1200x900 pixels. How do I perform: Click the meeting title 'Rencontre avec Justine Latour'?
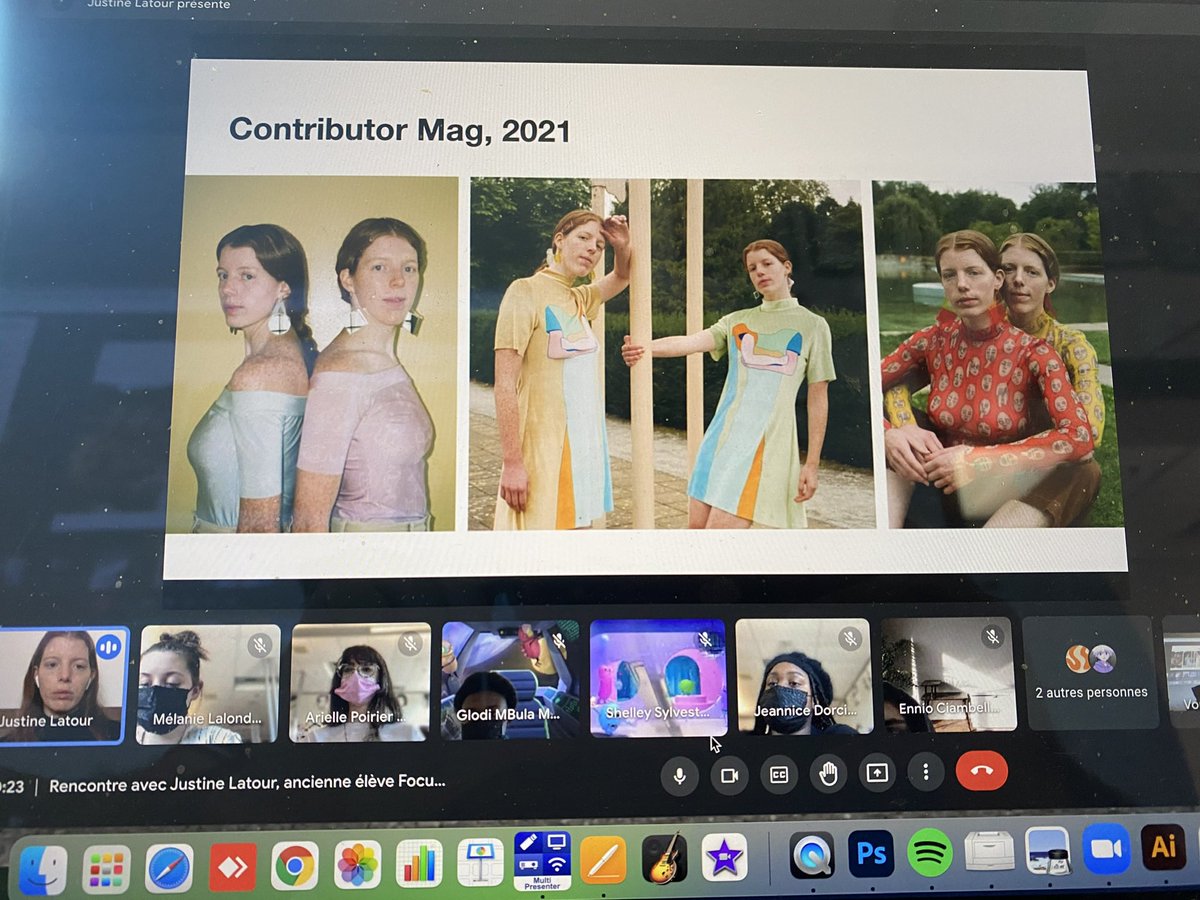247,783
